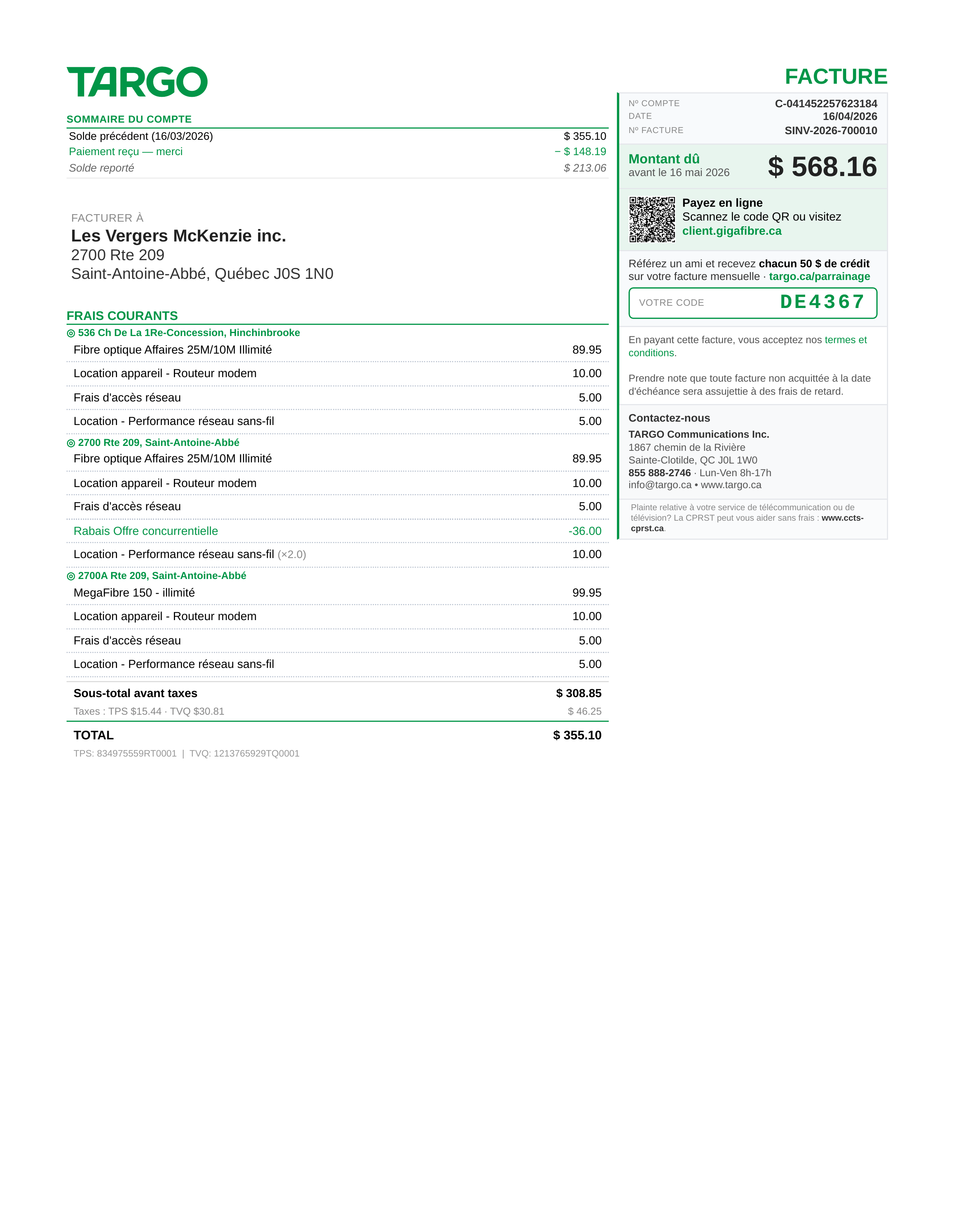Open the client.gigafibre.ca link
The width and height of the screenshot is (955, 1232).
pyautogui.click(x=731, y=231)
